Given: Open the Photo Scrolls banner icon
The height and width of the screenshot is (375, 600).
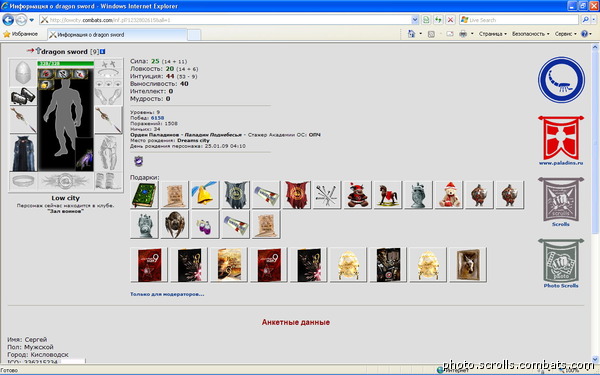Looking at the screenshot, I should click(x=561, y=263).
